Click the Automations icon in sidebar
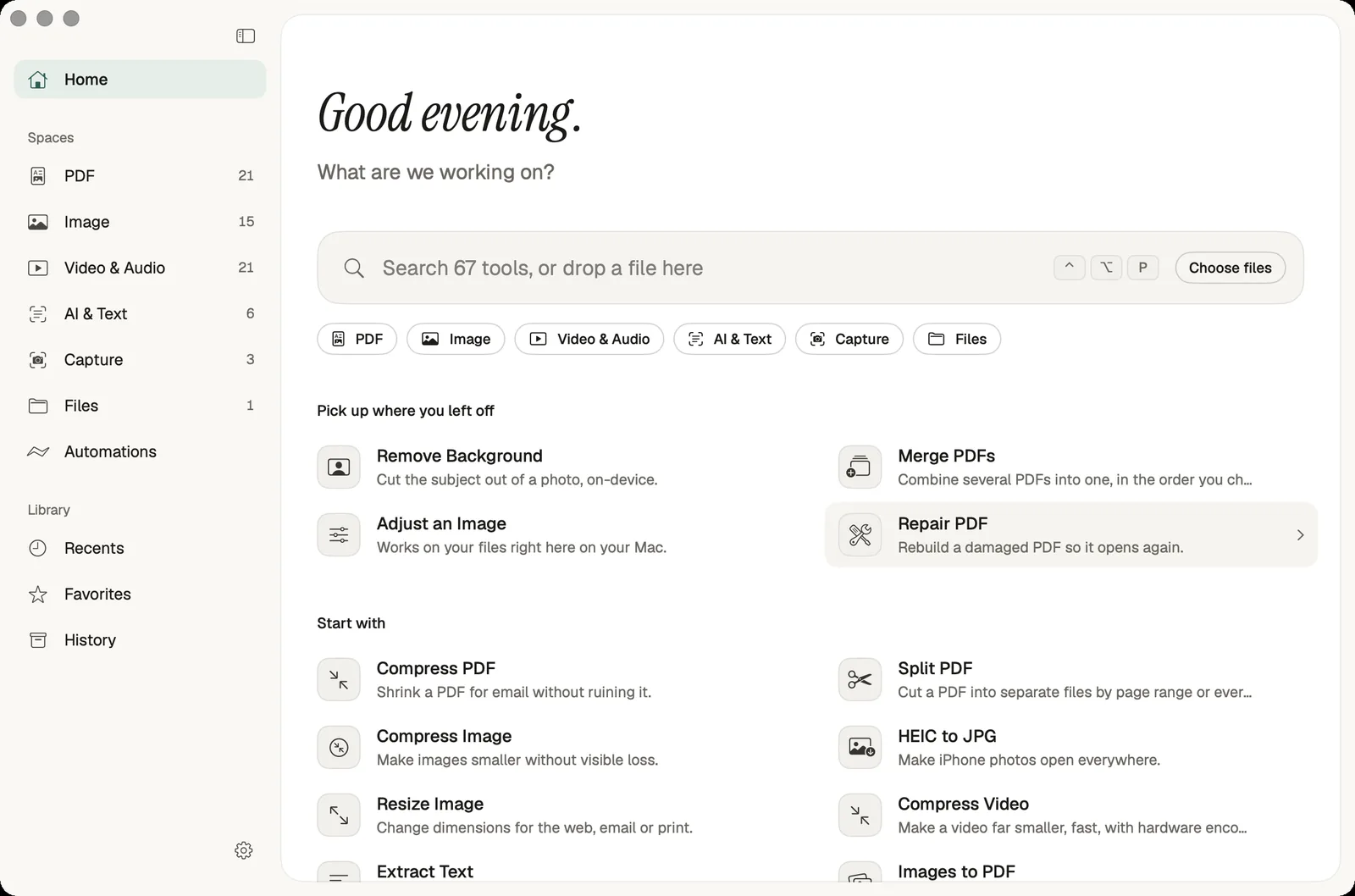The image size is (1355, 896). 38,452
